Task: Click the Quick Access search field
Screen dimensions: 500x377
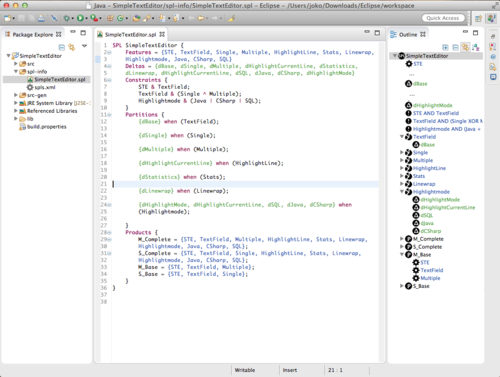Action: (443, 18)
